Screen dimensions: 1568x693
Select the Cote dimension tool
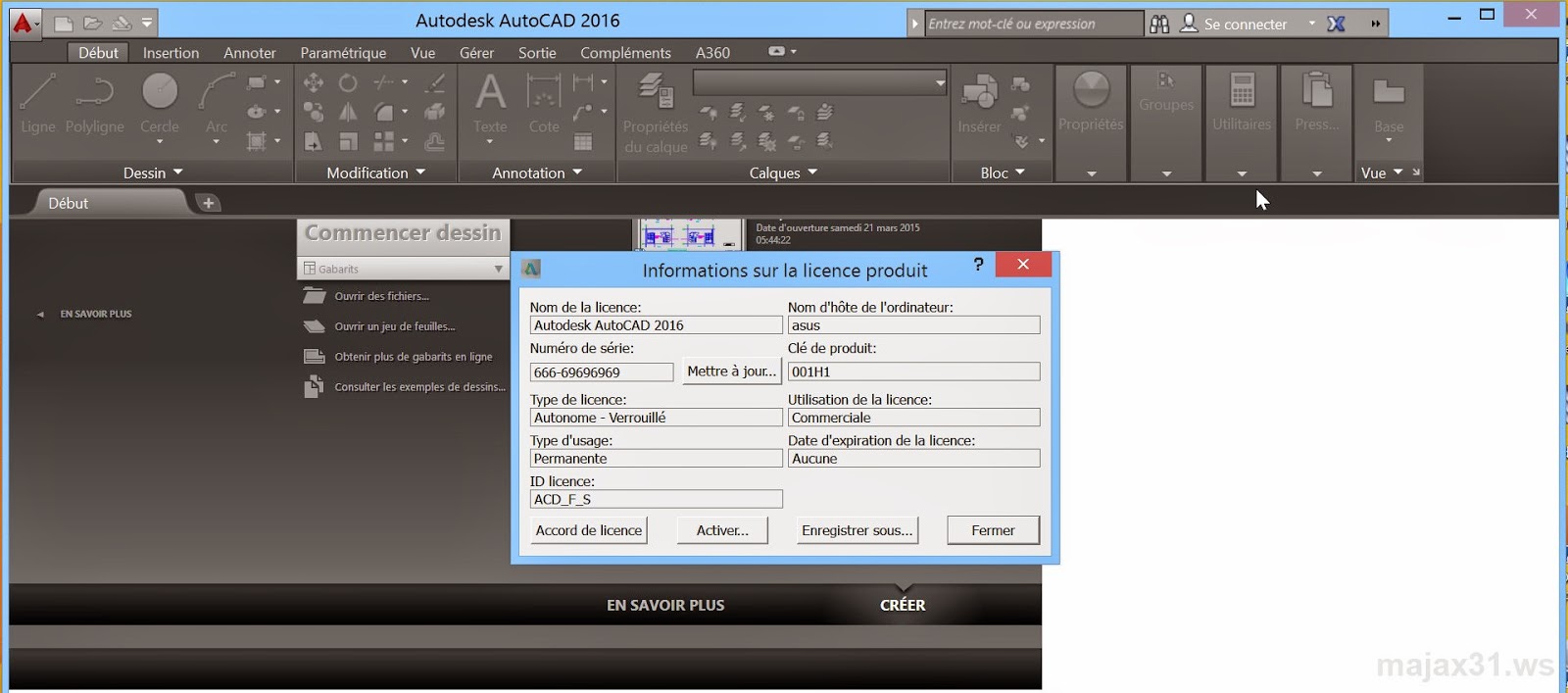[x=544, y=104]
